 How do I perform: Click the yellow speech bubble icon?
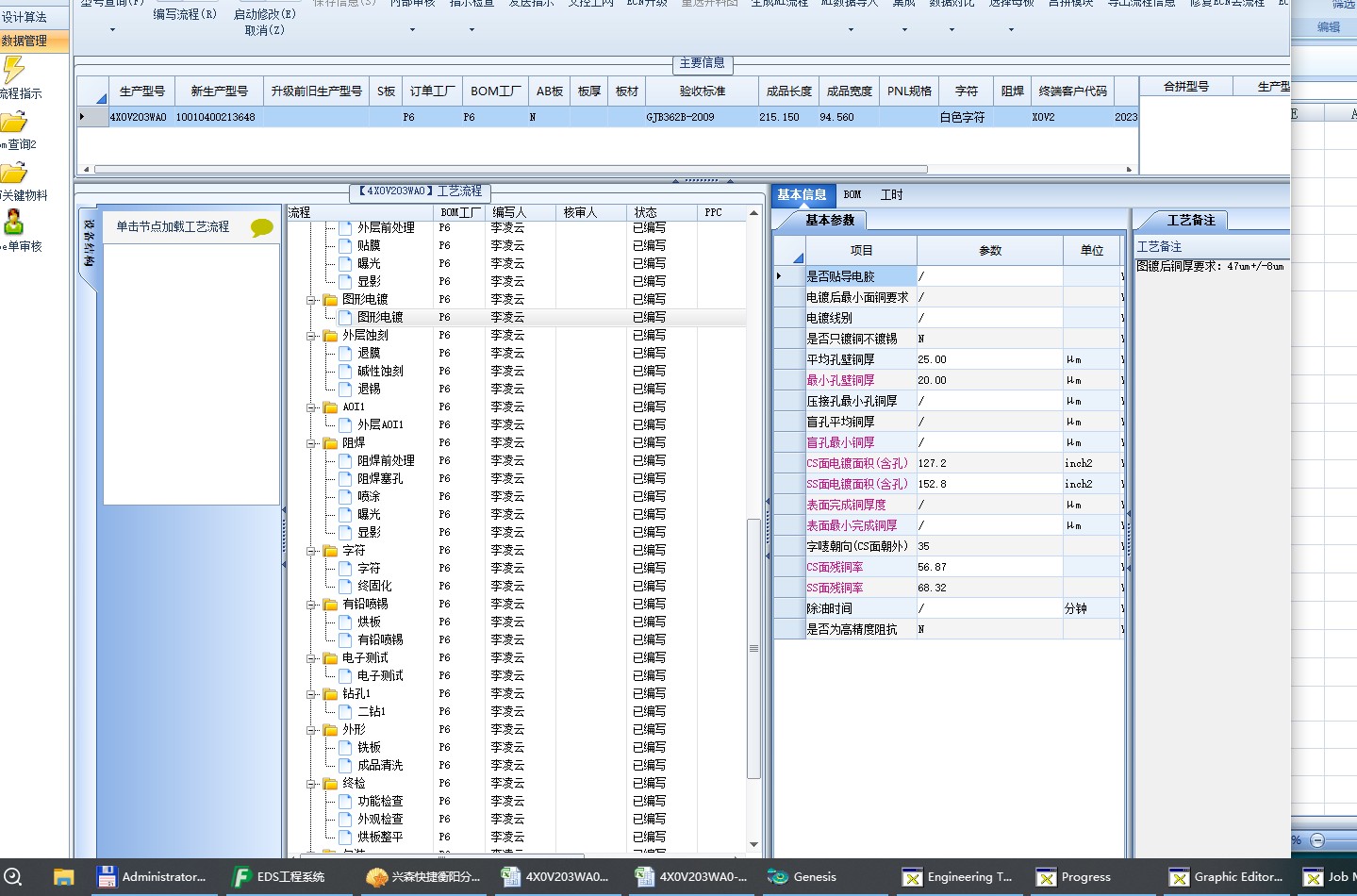(x=261, y=227)
